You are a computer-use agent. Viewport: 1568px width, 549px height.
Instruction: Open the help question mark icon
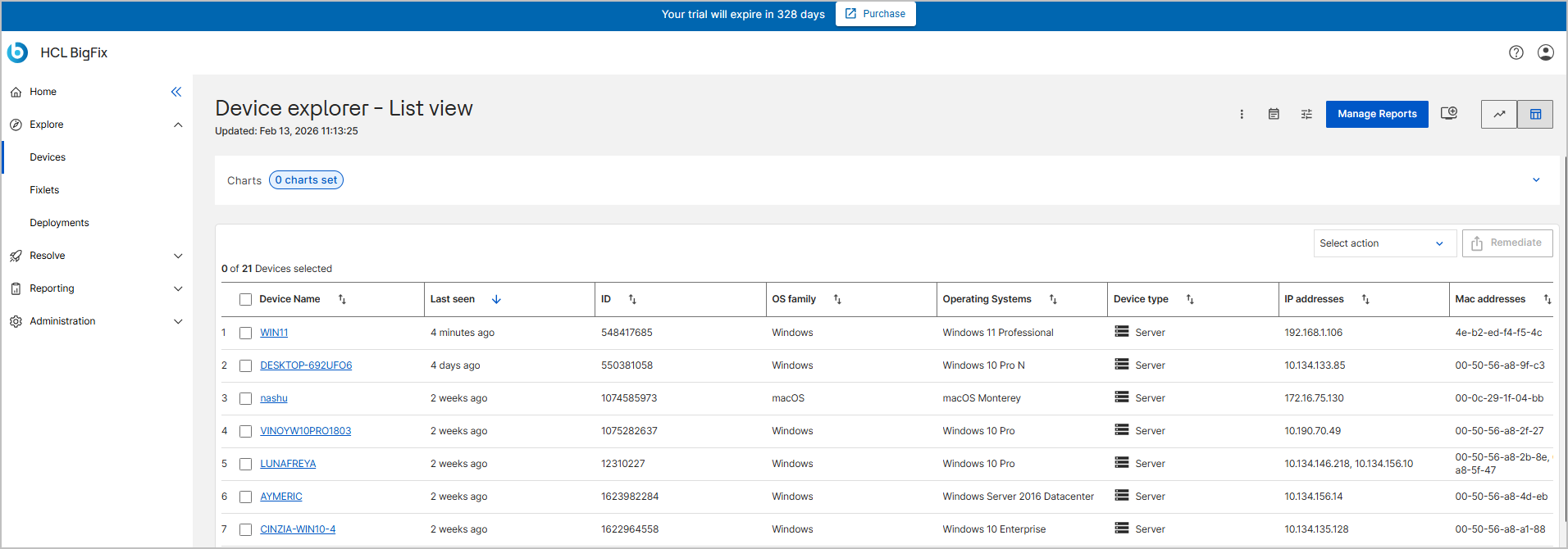1516,52
